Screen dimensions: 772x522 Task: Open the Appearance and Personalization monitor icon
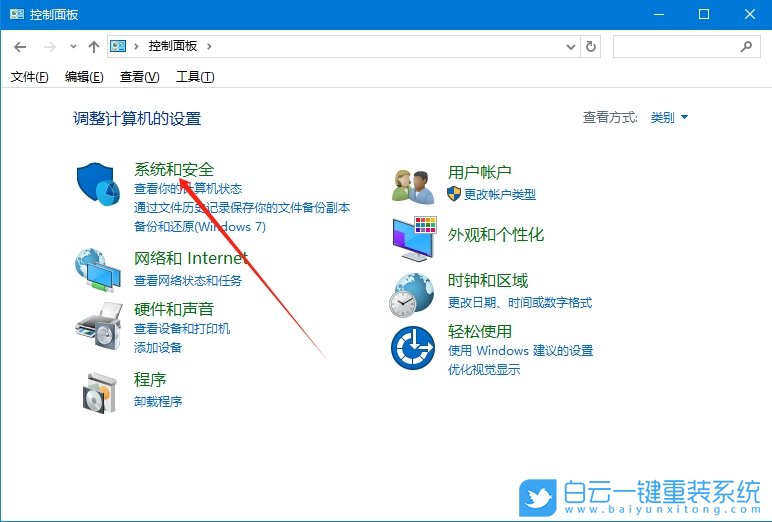(x=415, y=239)
